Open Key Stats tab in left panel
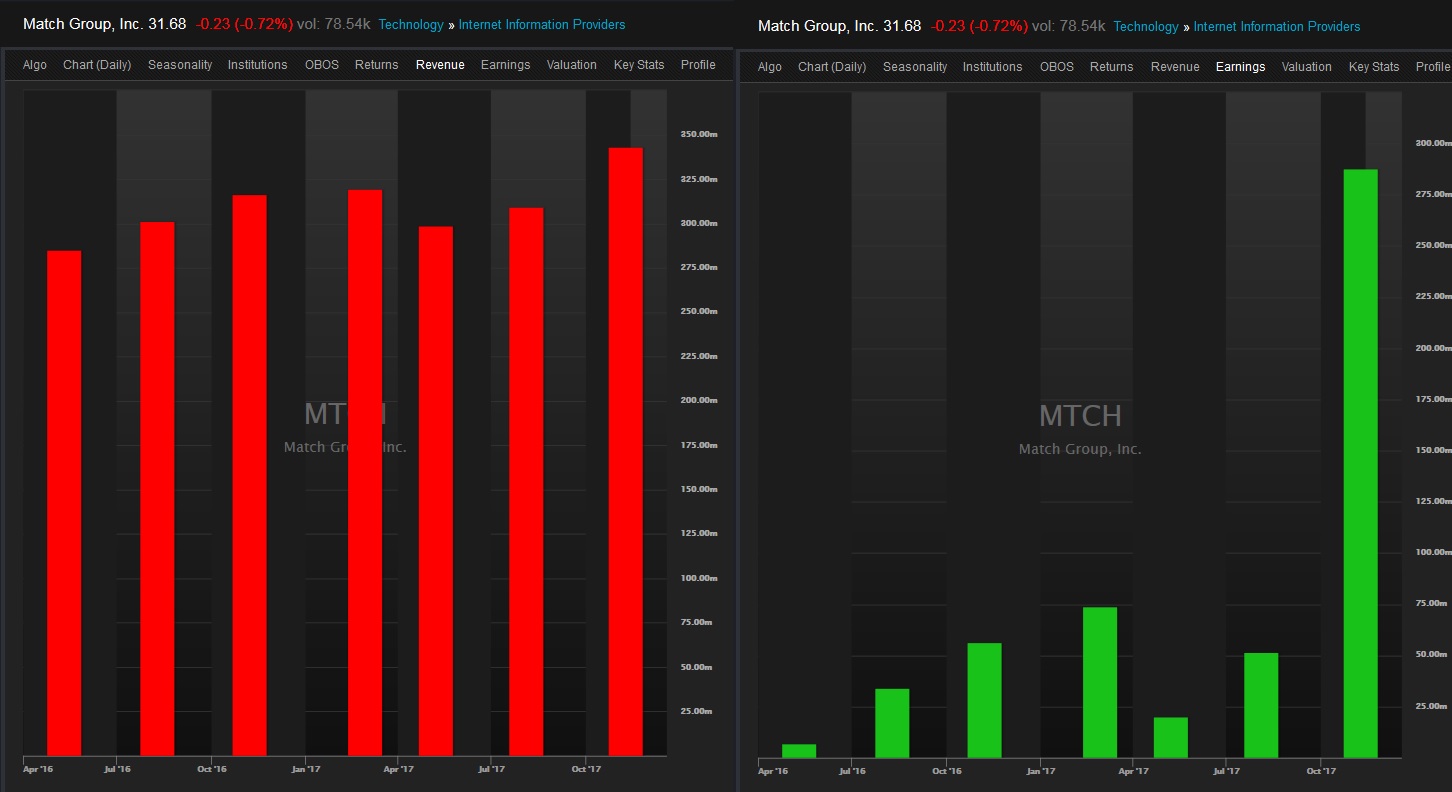1452x792 pixels. pos(639,65)
